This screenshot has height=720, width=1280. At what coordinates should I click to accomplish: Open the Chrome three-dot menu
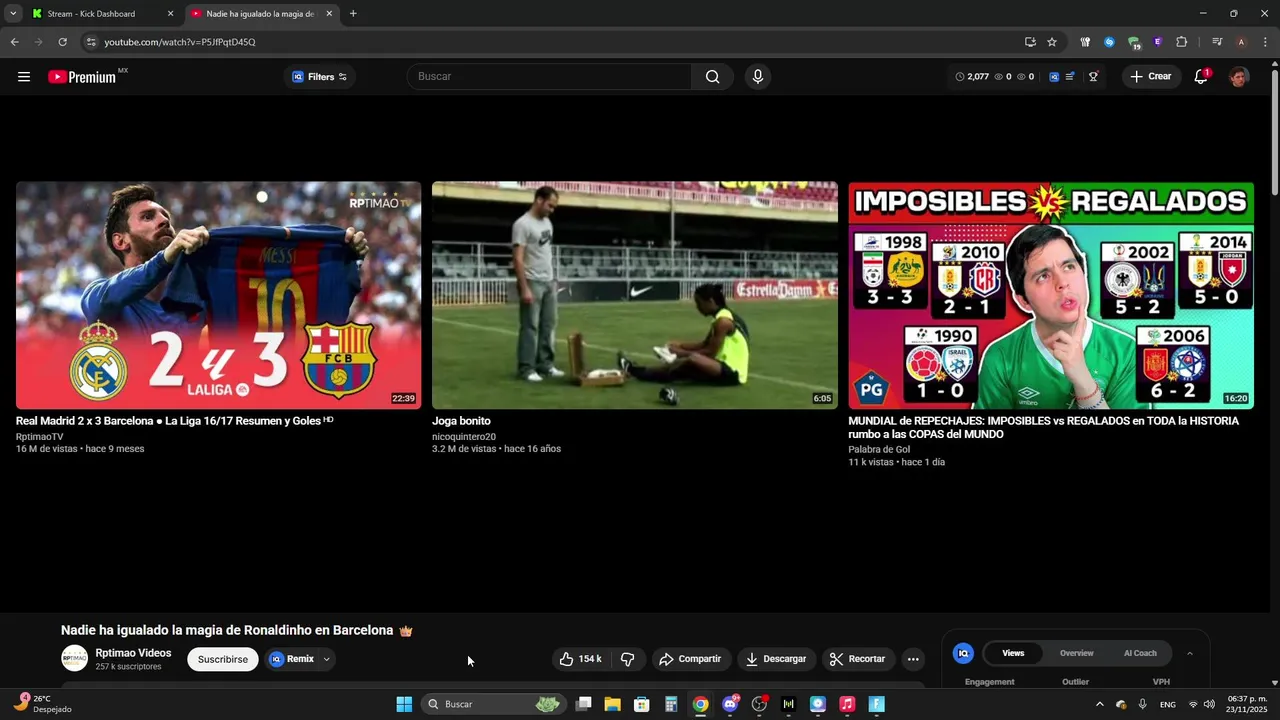point(1266,42)
